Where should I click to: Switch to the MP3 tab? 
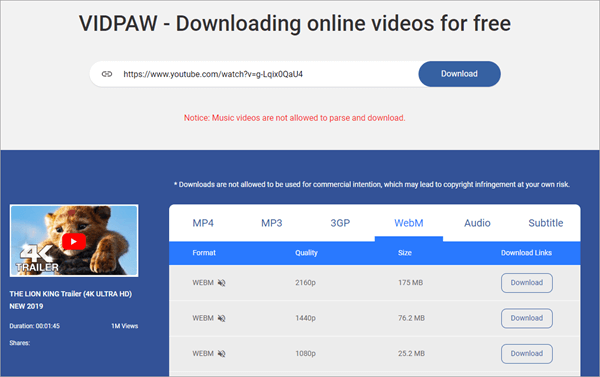tap(272, 223)
